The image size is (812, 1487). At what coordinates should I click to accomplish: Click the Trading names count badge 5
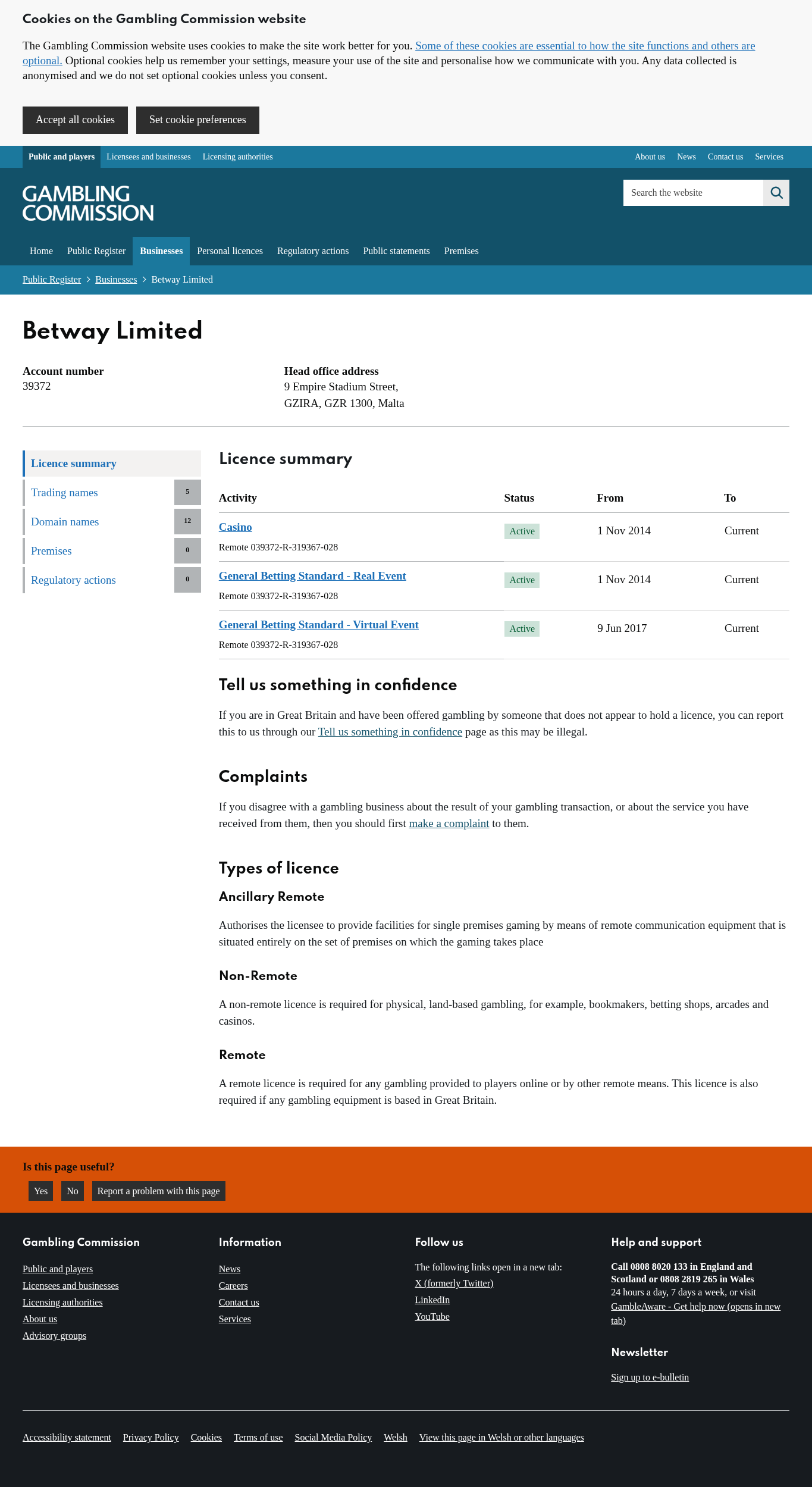click(x=187, y=492)
